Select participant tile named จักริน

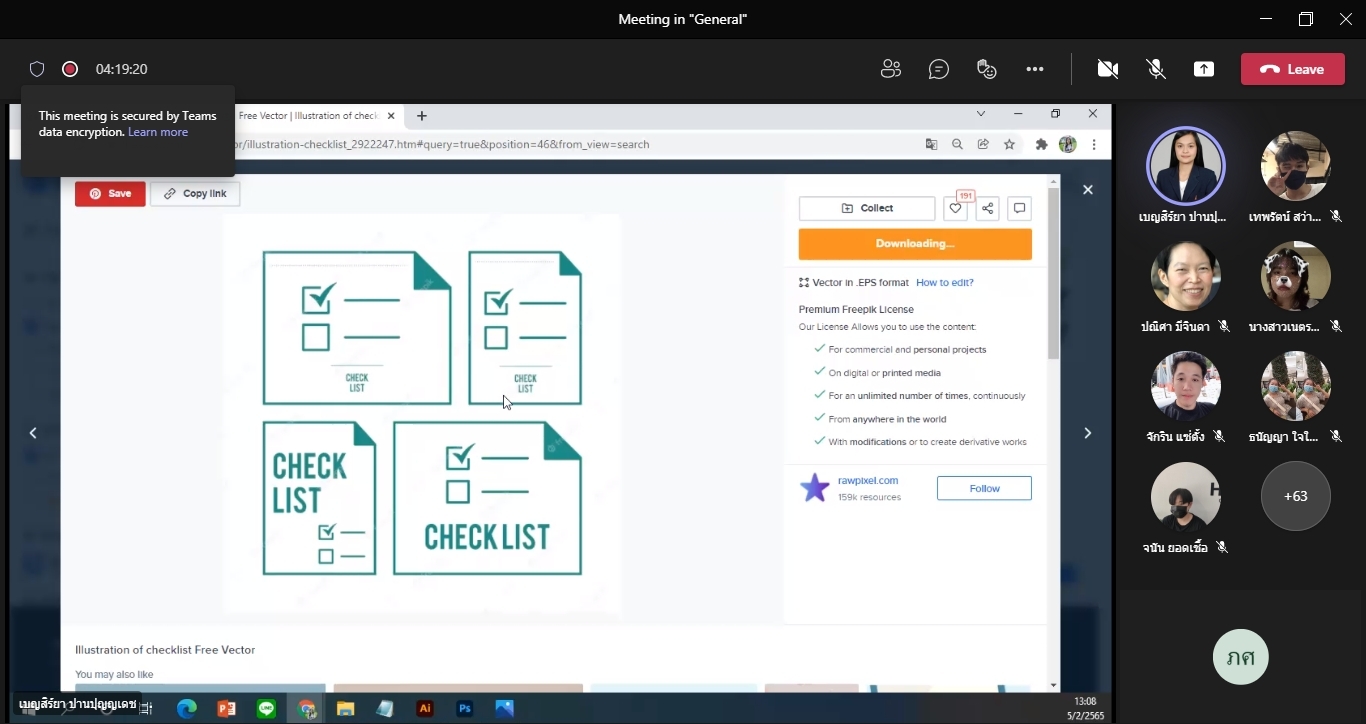point(1185,386)
